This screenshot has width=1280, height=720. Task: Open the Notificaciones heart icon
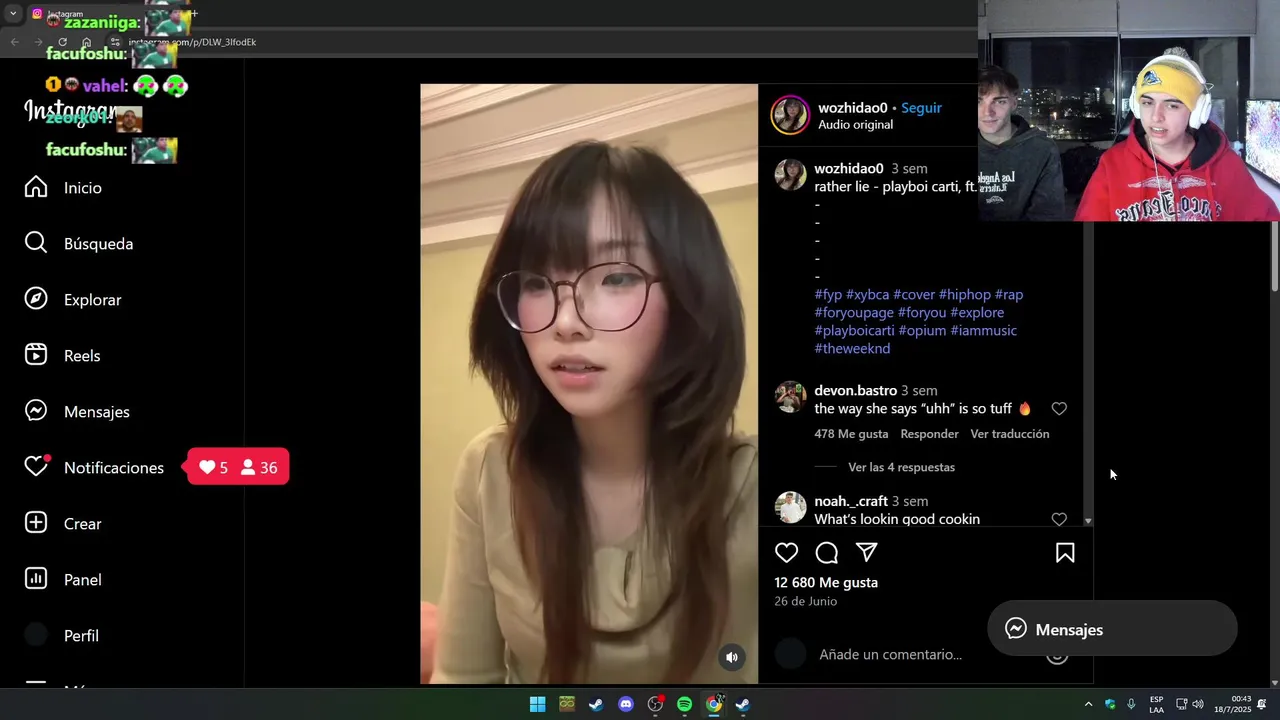36,467
